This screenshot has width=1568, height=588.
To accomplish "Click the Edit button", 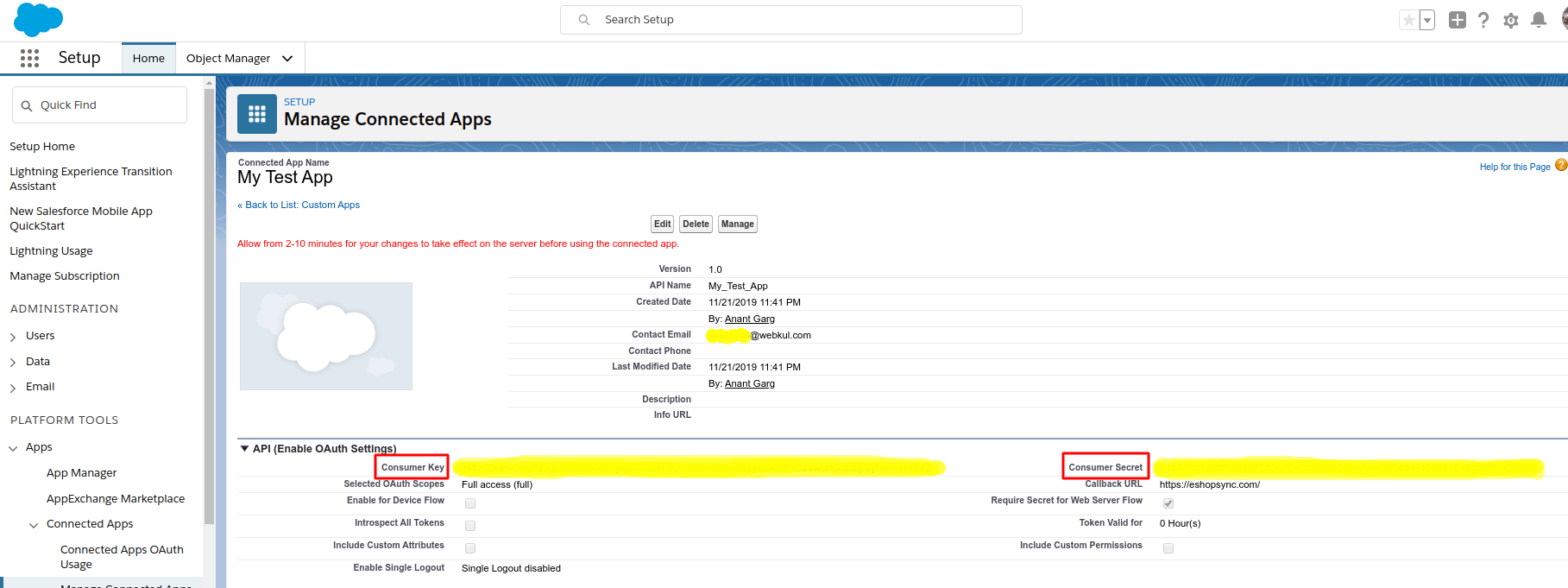I will 662,224.
